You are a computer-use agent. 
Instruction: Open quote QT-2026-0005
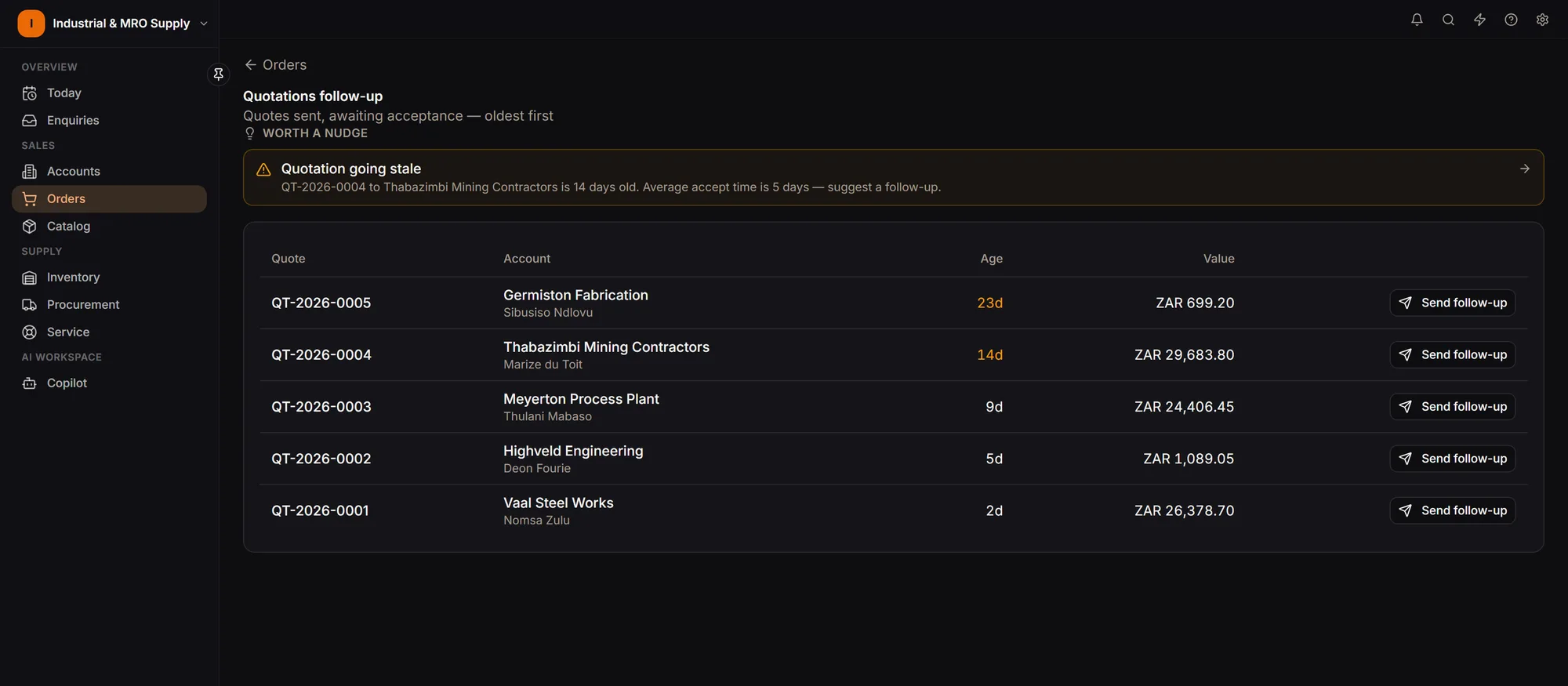point(321,303)
